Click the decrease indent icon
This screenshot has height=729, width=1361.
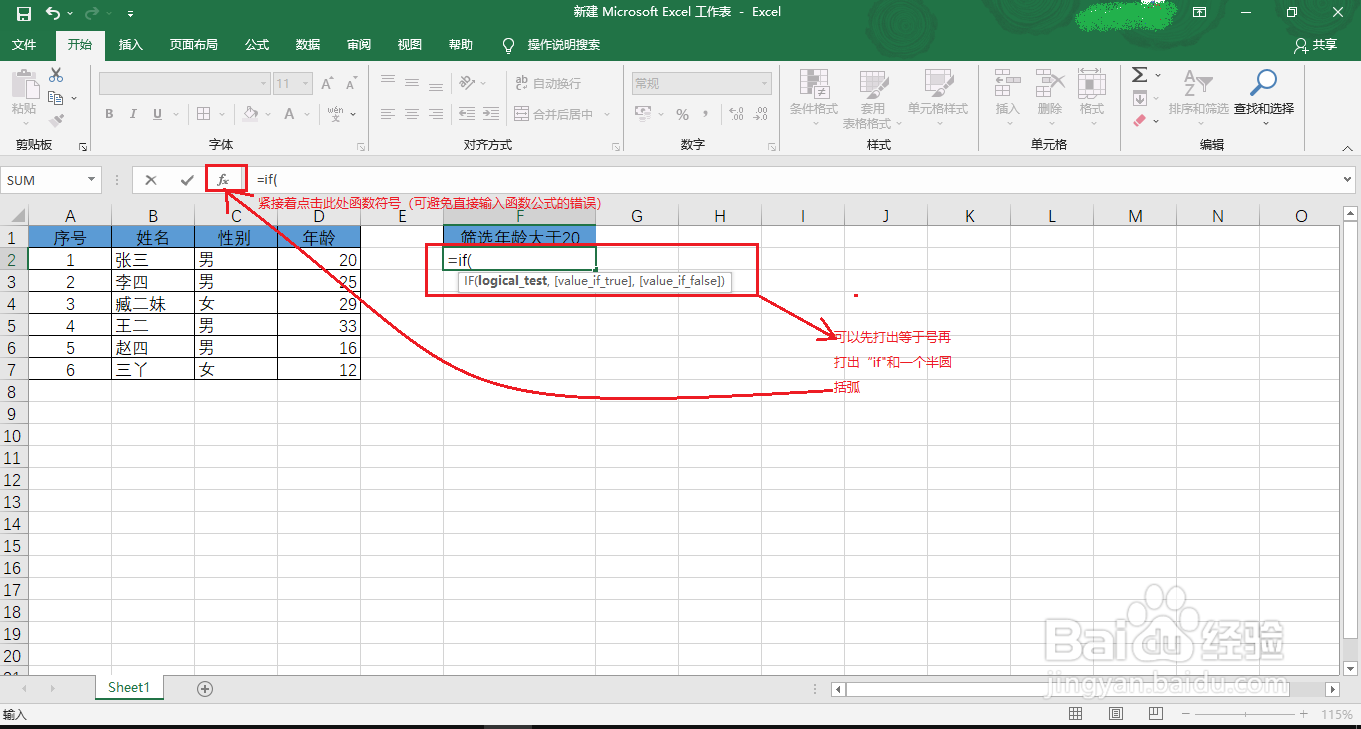[x=466, y=114]
